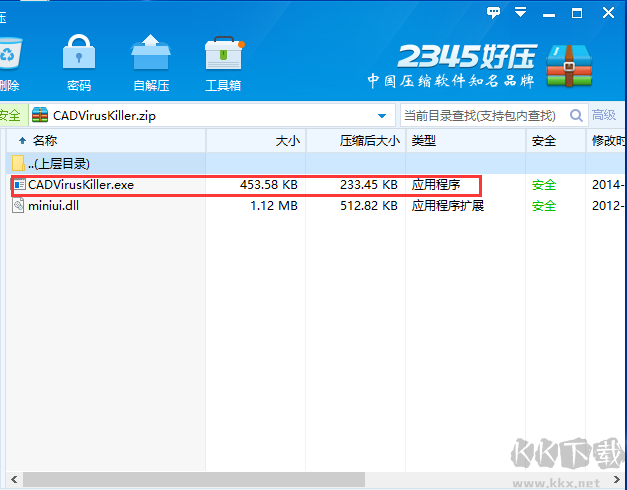
Task: Click the 应用程序扩展 type cell
Action: (448, 206)
